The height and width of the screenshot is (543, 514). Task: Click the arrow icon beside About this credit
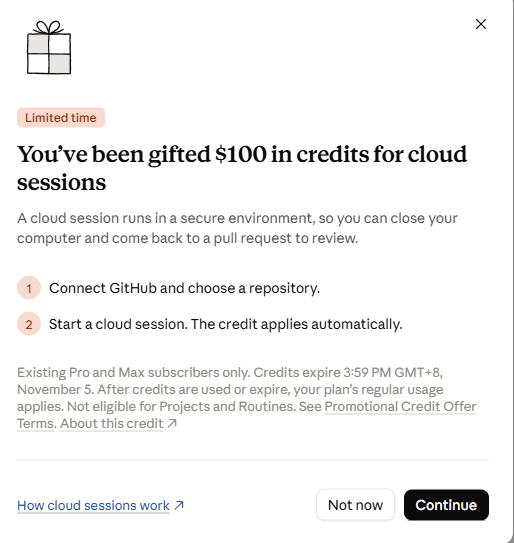click(172, 423)
